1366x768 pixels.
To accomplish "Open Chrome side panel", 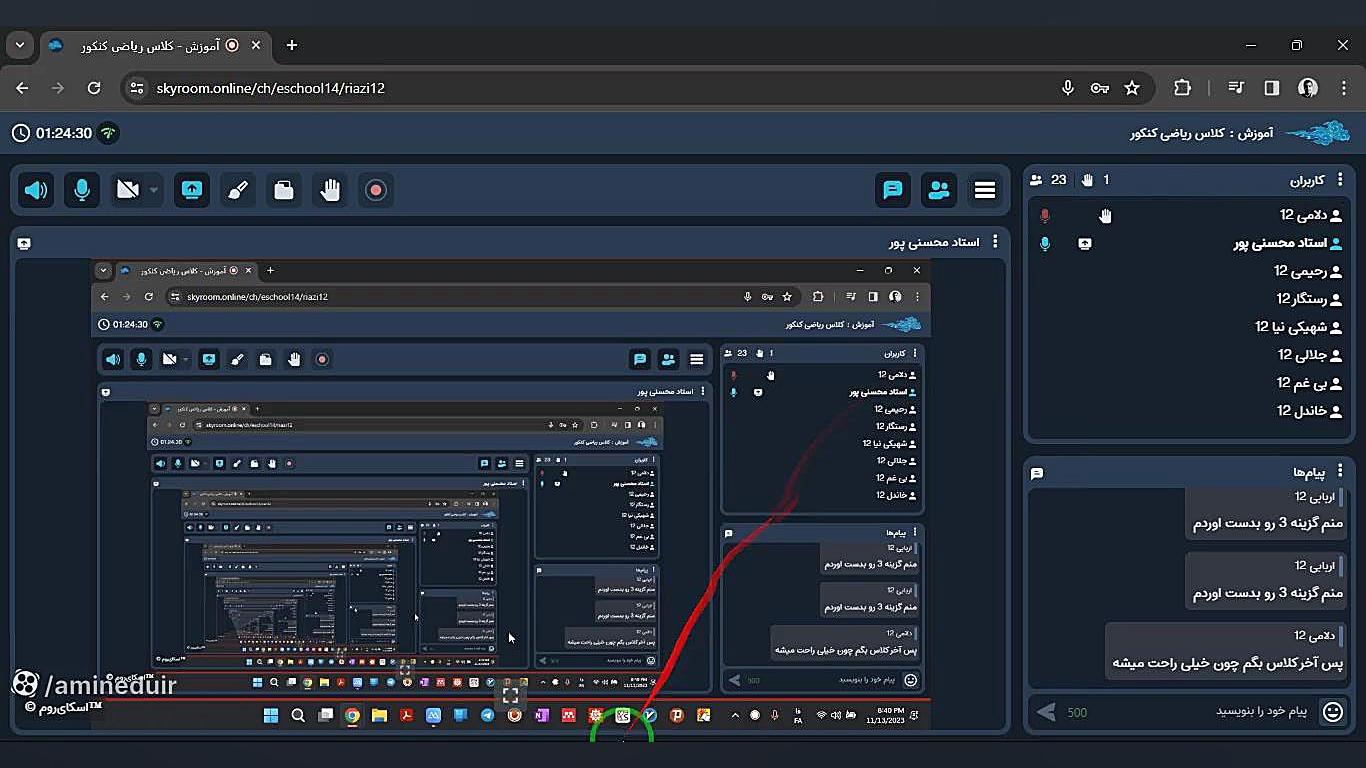I will pos(1272,88).
